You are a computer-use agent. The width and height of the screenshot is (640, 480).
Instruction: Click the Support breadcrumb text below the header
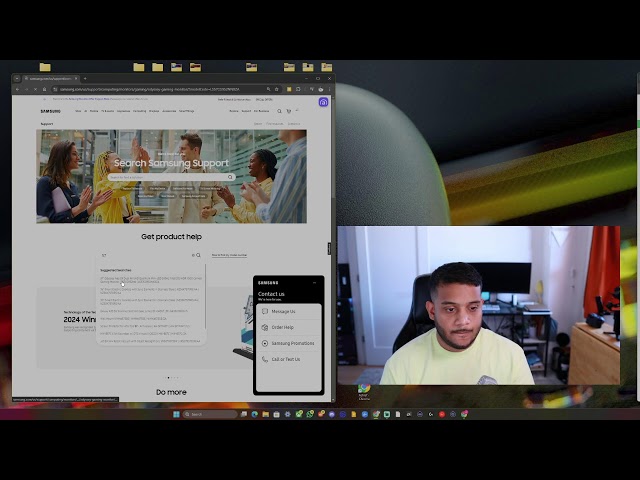47,124
